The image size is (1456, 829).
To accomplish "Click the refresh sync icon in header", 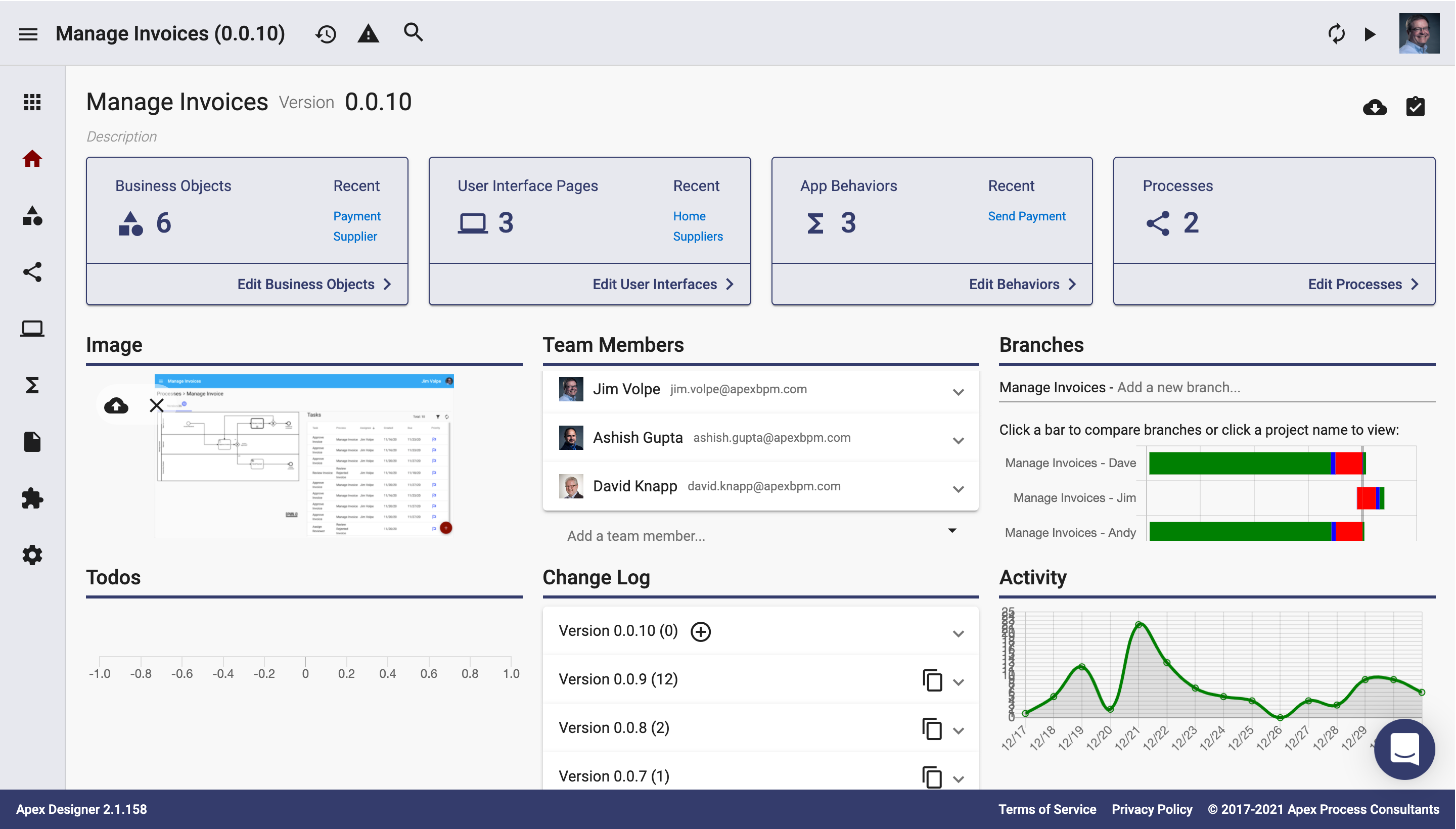I will (x=1336, y=33).
